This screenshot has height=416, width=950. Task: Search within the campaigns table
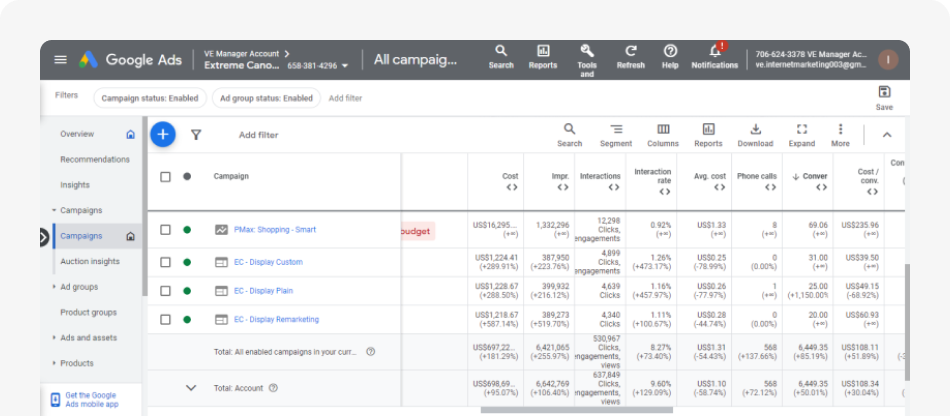[x=570, y=135]
